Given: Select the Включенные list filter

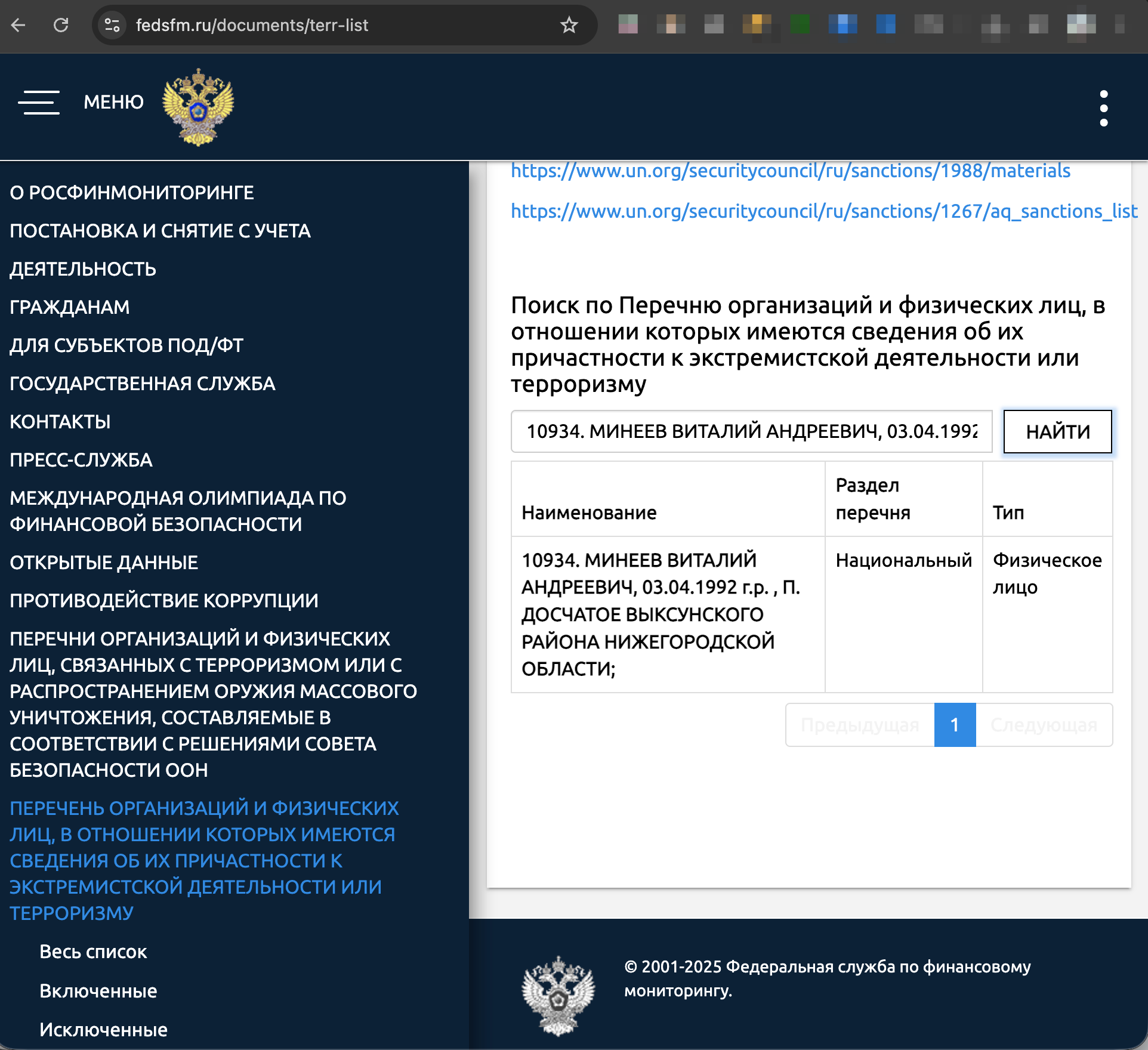Looking at the screenshot, I should point(97,991).
